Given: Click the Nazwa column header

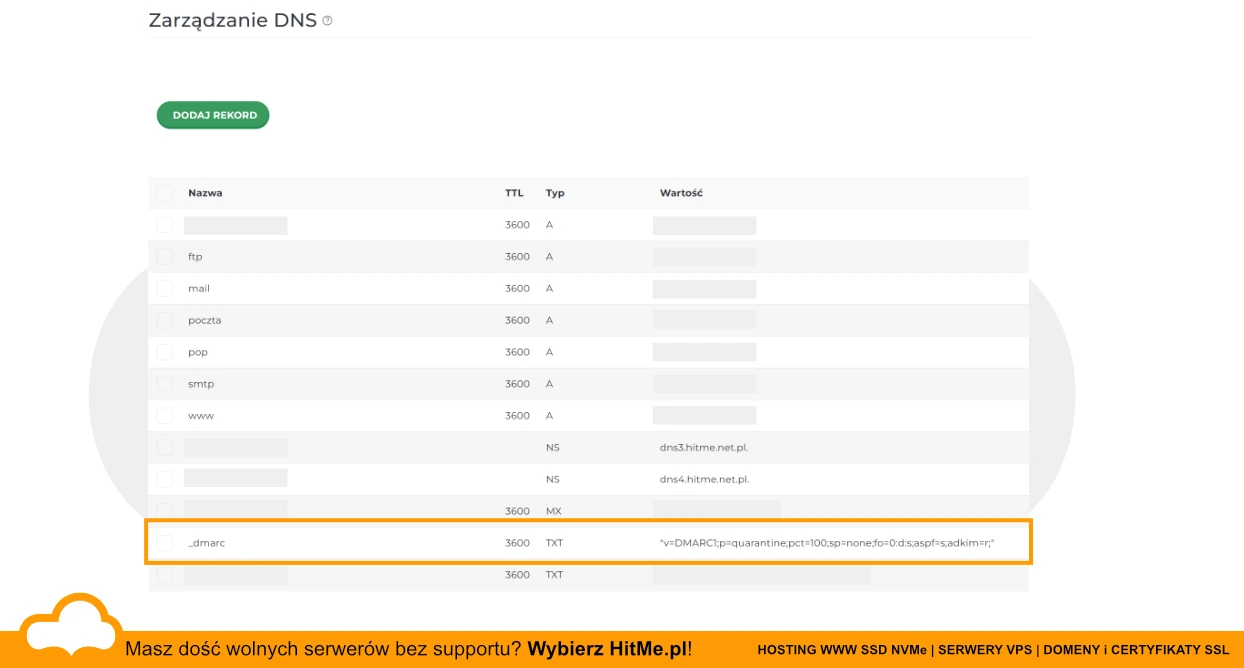Looking at the screenshot, I should (205, 193).
